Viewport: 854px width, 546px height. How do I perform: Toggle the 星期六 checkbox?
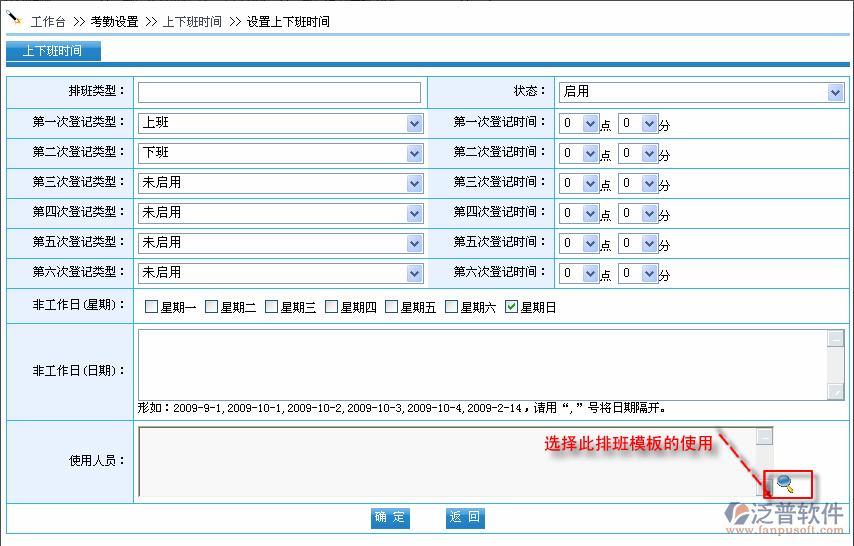452,307
